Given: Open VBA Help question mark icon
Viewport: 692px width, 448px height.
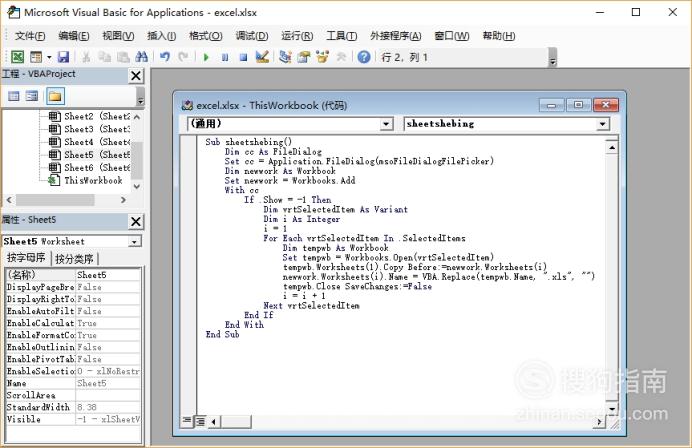Looking at the screenshot, I should pyautogui.click(x=364, y=57).
